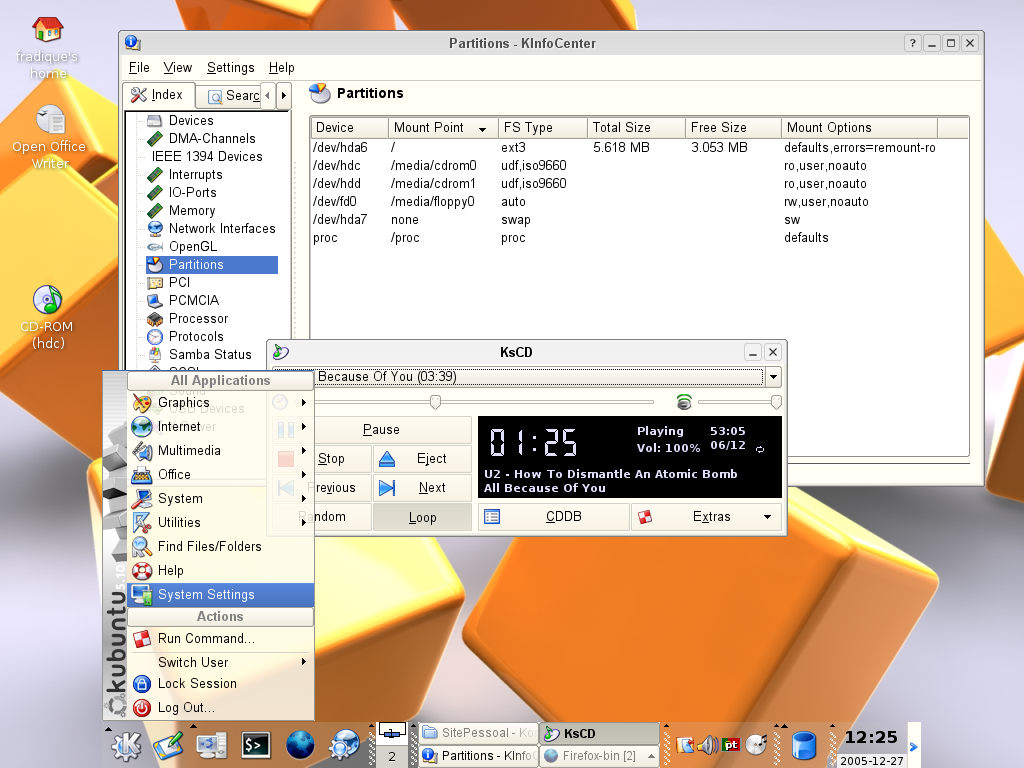Open Office submenu in the K menu
1024x768 pixels.
(220, 475)
